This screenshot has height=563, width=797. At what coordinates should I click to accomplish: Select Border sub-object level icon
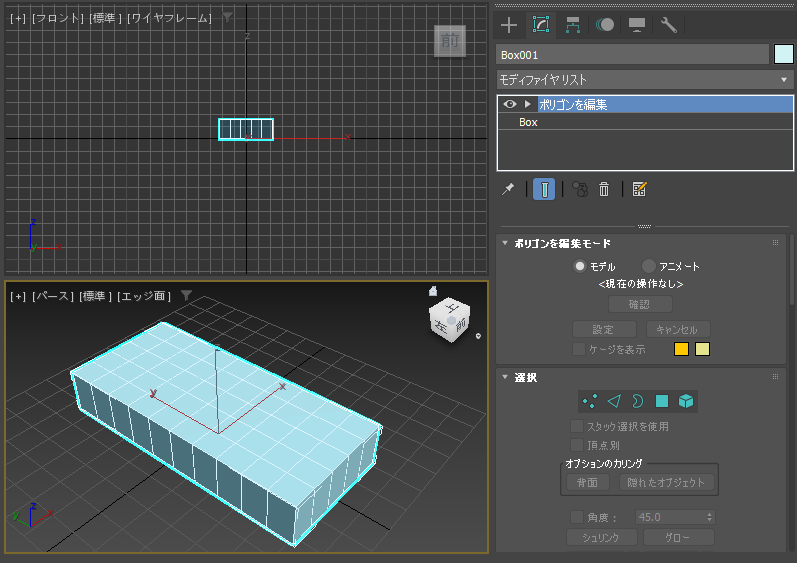click(x=637, y=401)
